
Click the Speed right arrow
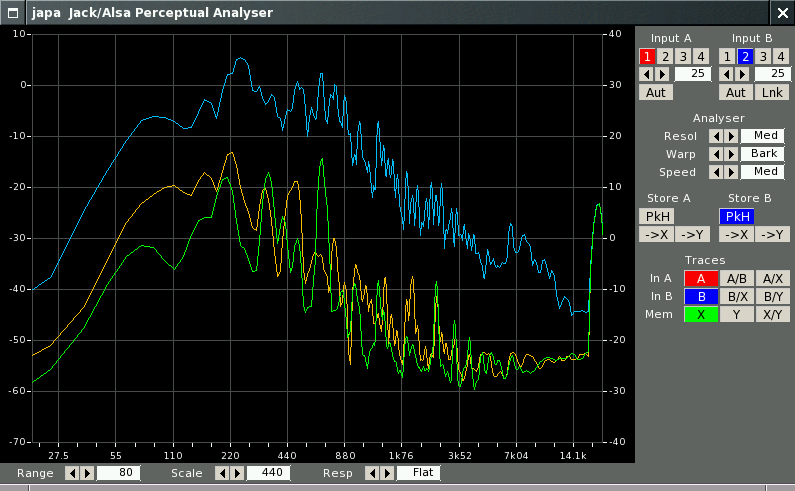731,172
